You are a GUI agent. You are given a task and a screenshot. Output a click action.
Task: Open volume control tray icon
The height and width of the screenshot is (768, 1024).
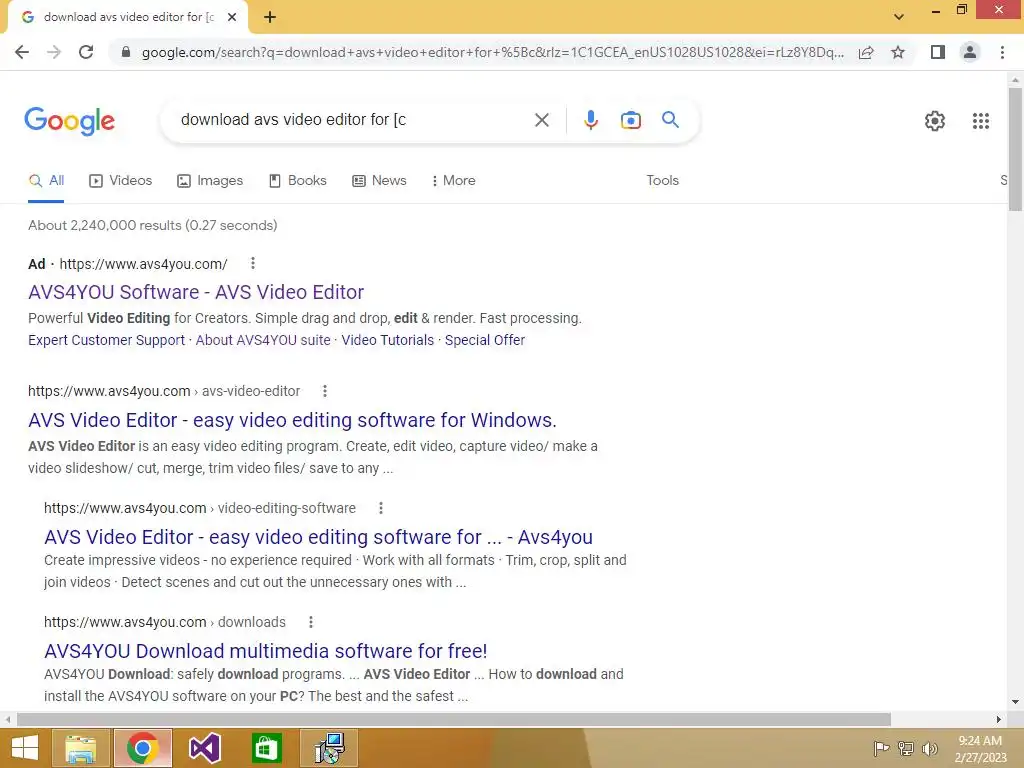tap(930, 748)
